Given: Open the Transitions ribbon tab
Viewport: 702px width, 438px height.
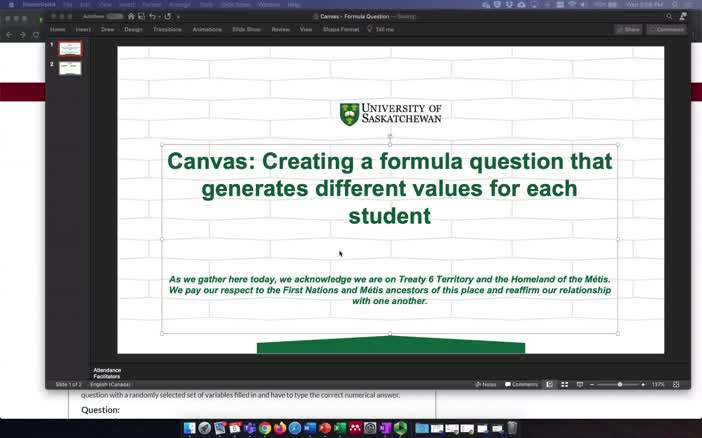Looking at the screenshot, I should [x=167, y=30].
